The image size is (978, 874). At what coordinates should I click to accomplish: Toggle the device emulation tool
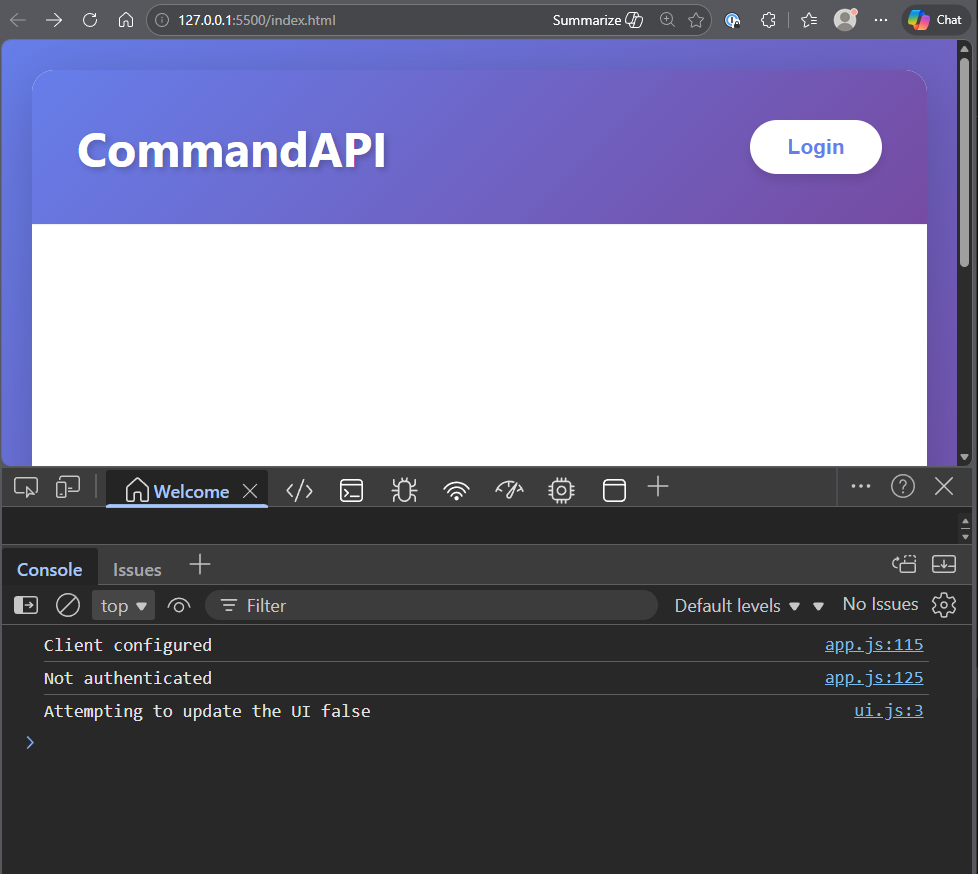click(67, 486)
